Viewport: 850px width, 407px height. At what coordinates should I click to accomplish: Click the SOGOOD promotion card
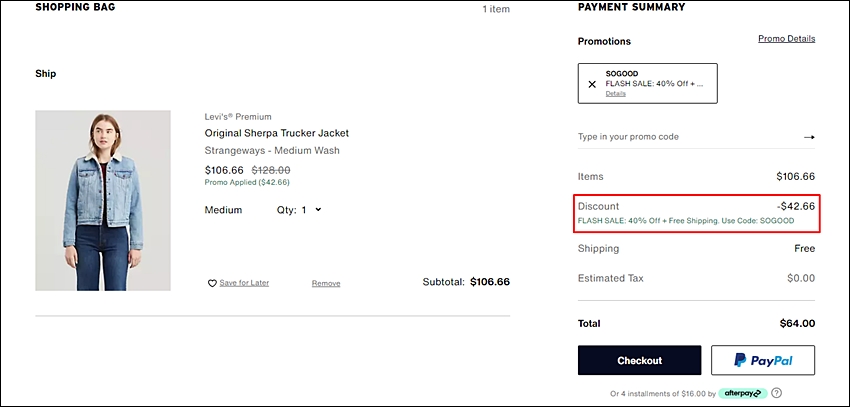[x=648, y=83]
